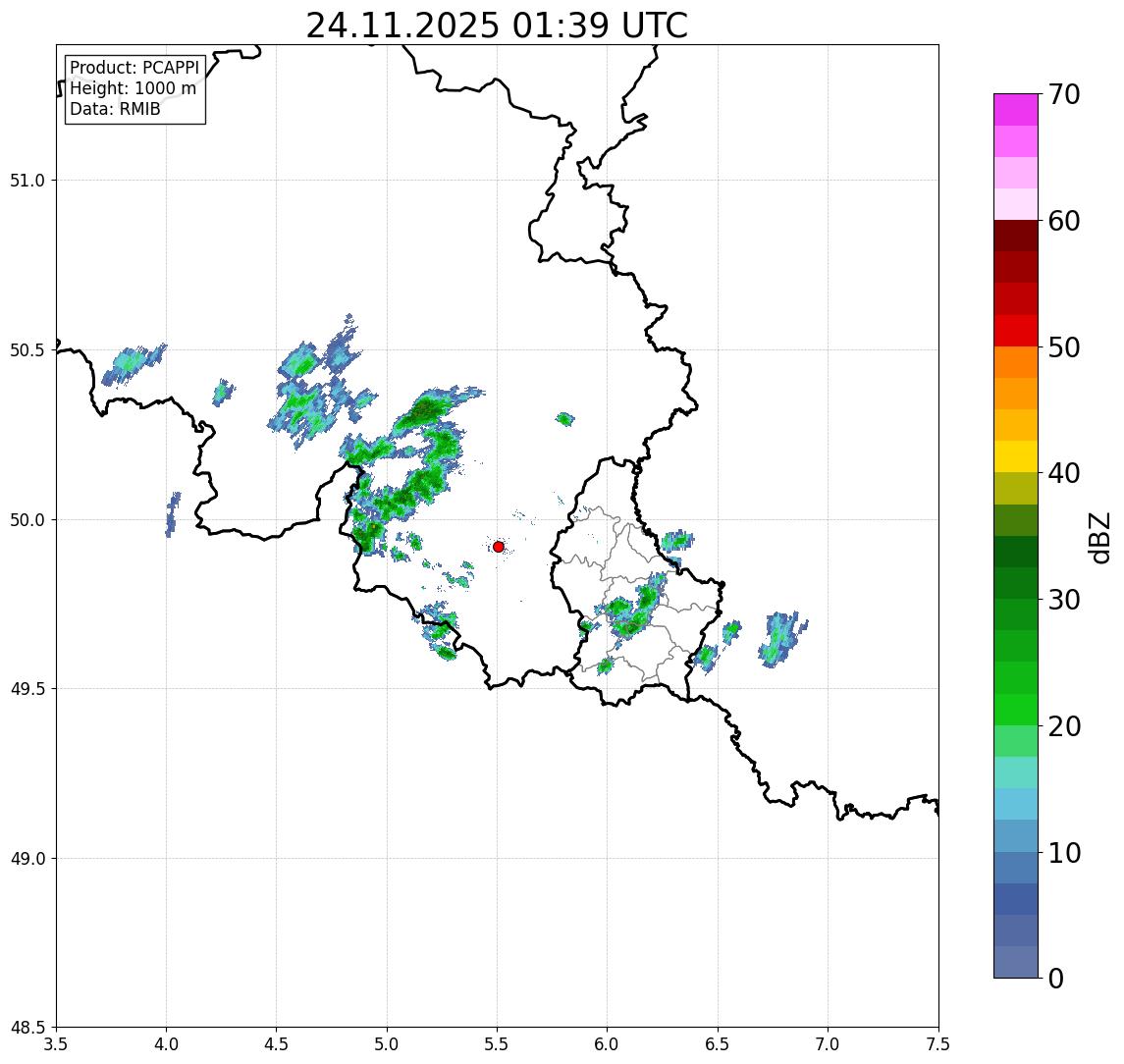Click the westernmost echo near 3.8°E, 50.45°N
Viewport: 1124px width, 1064px height.
click(134, 363)
